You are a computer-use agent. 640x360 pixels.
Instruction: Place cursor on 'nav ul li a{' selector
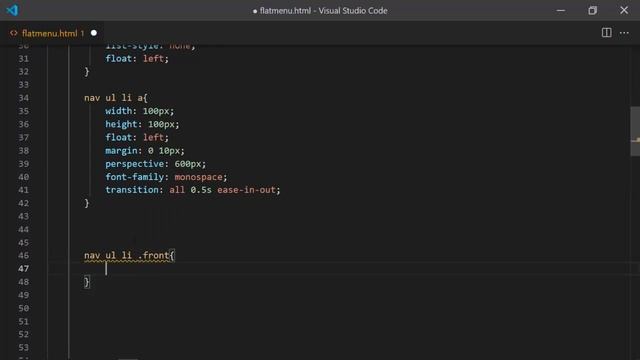point(116,98)
